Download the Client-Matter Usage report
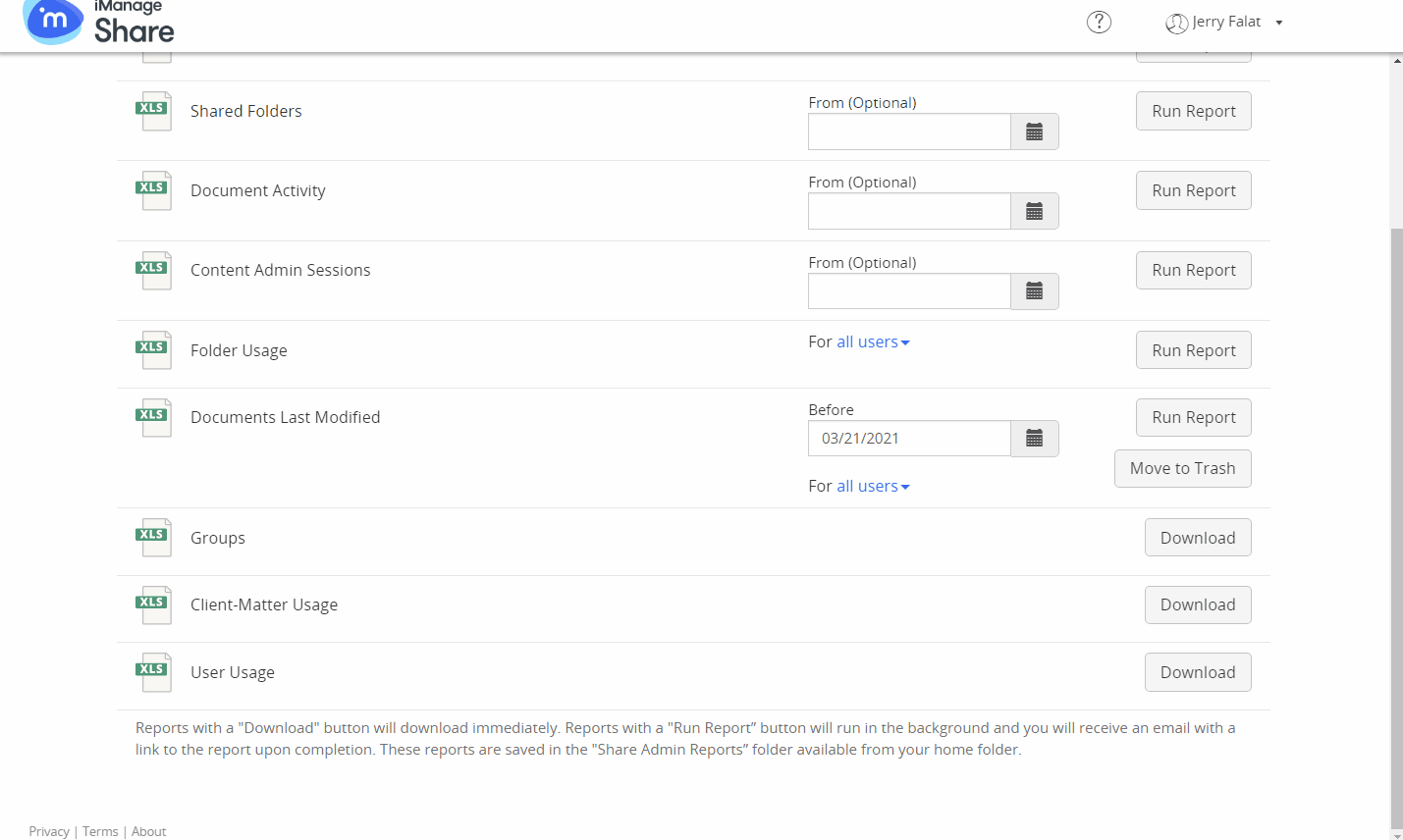This screenshot has height=840, width=1403. click(x=1198, y=604)
